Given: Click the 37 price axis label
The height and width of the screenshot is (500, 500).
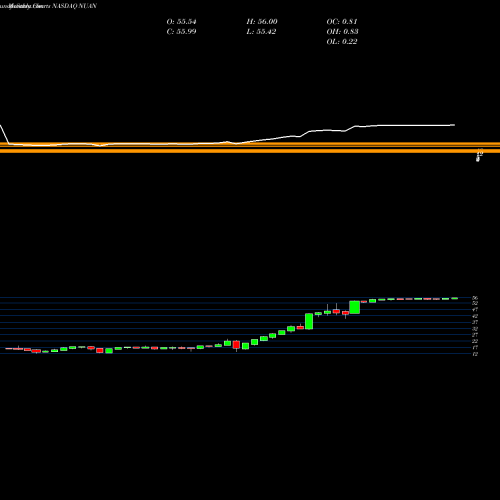Looking at the screenshot, I should 476,322.
